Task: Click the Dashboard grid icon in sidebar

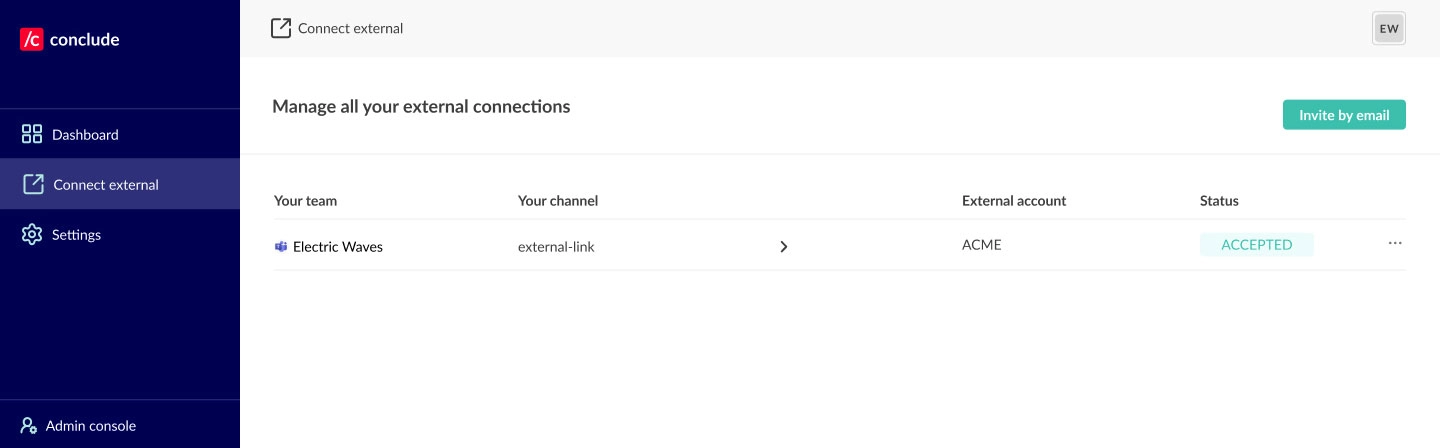Action: pyautogui.click(x=32, y=134)
